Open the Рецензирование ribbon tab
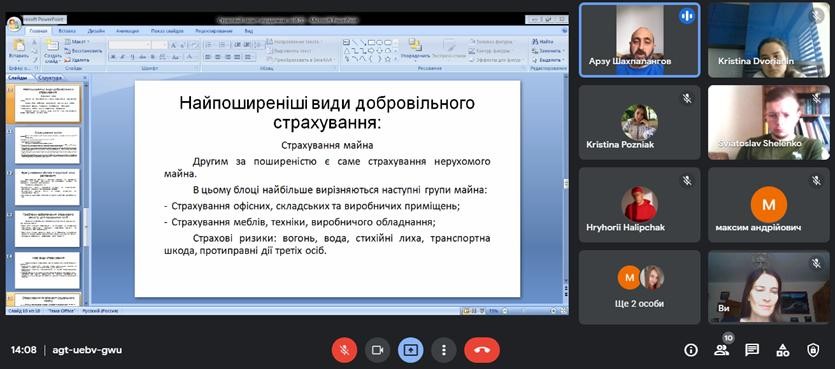The image size is (835, 369). tap(214, 31)
